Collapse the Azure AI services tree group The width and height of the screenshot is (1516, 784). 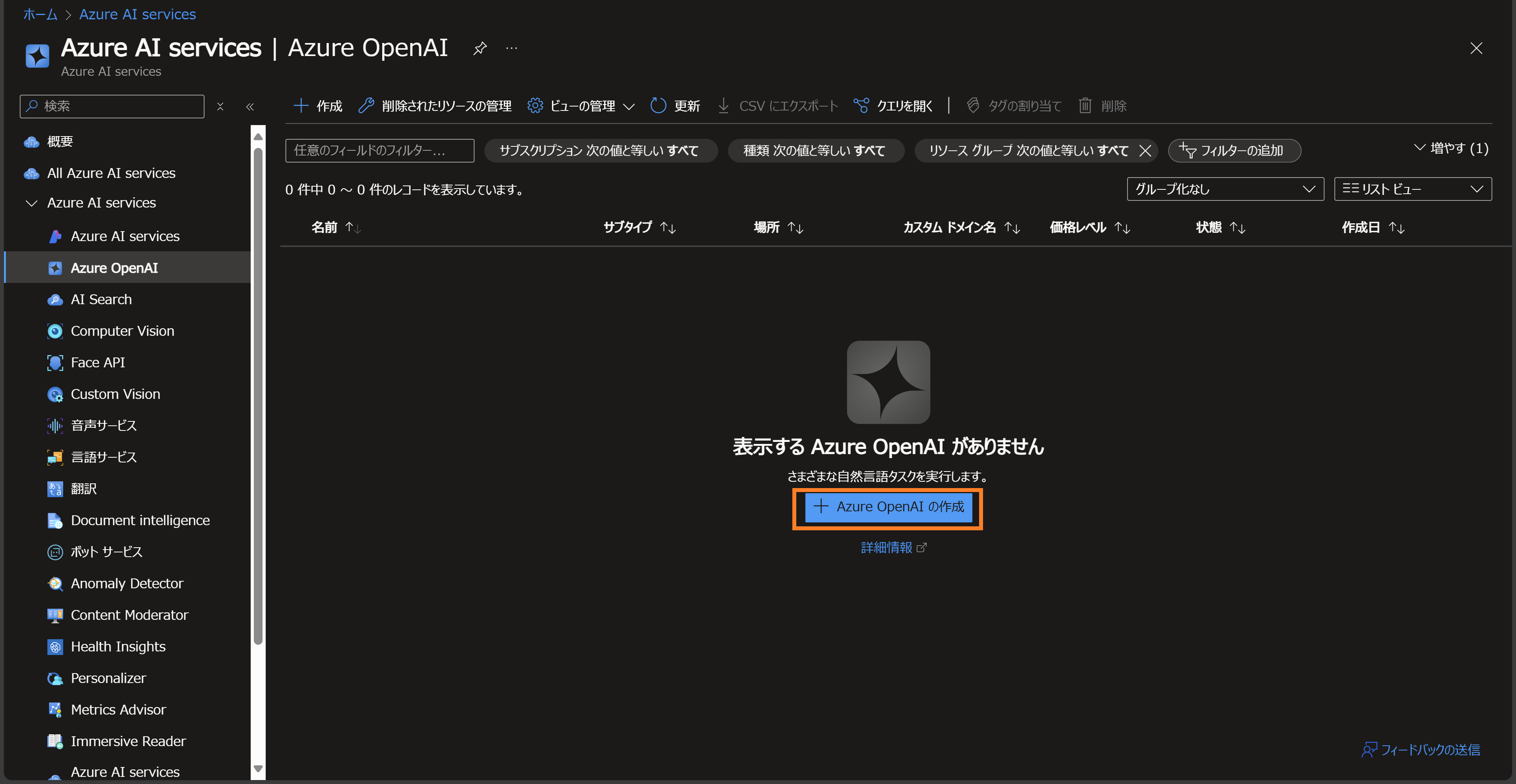[32, 203]
